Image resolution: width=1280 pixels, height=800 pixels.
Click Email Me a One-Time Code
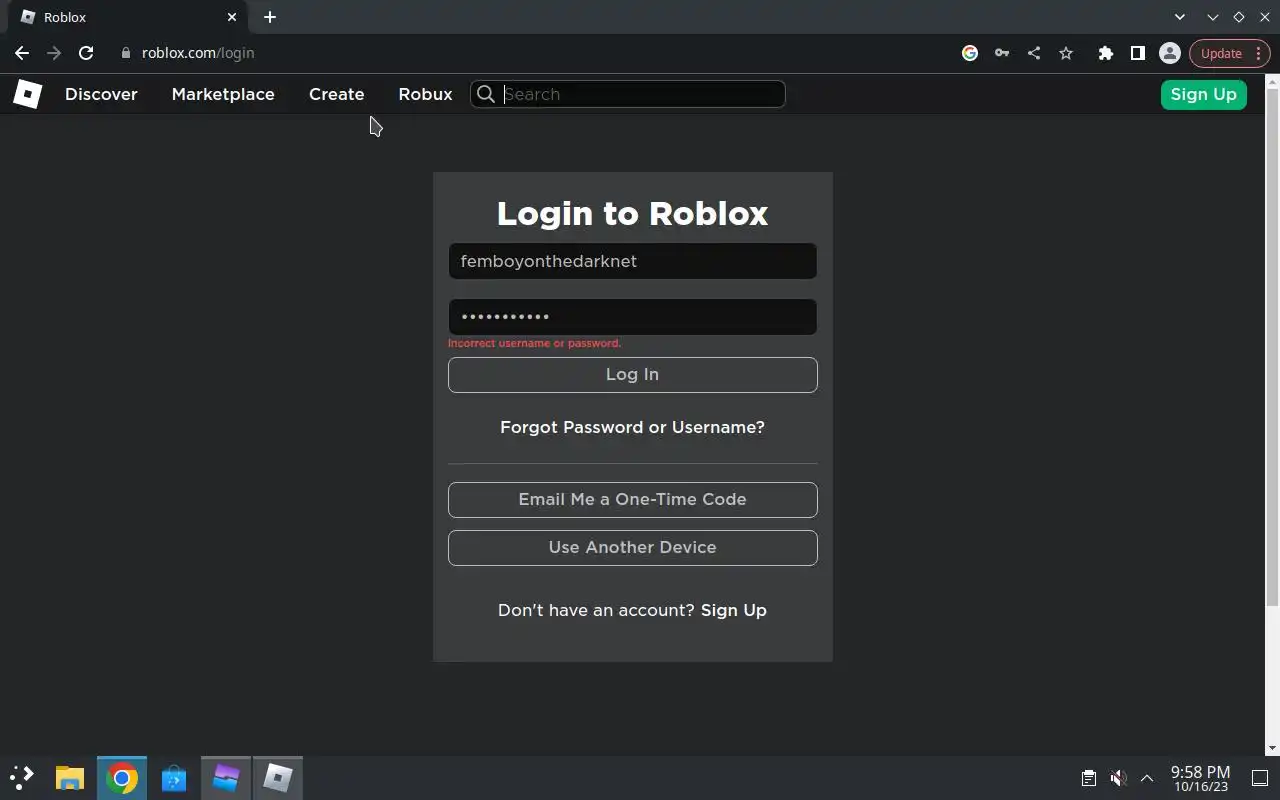tap(632, 500)
